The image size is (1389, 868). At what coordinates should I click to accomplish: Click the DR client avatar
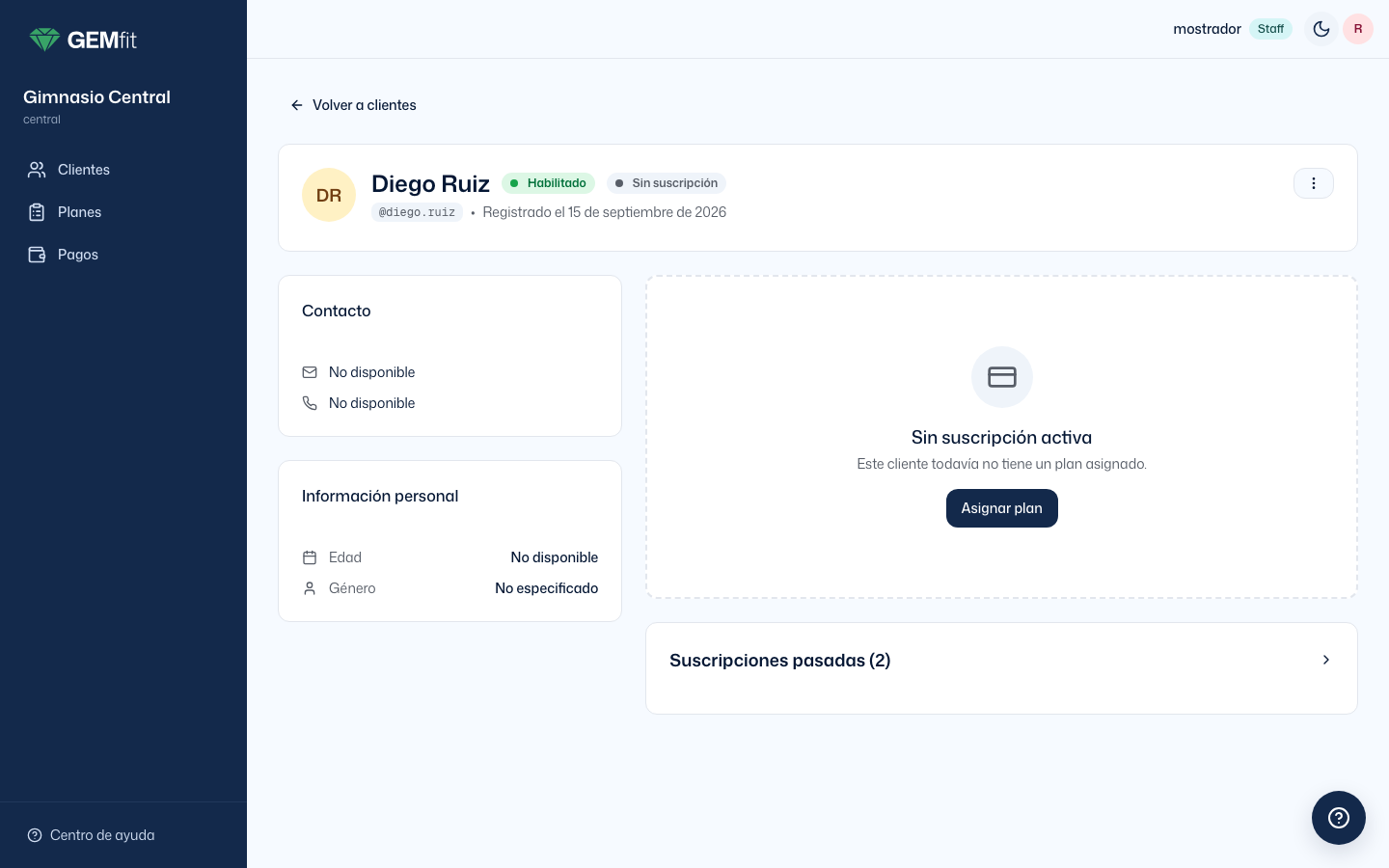(329, 195)
